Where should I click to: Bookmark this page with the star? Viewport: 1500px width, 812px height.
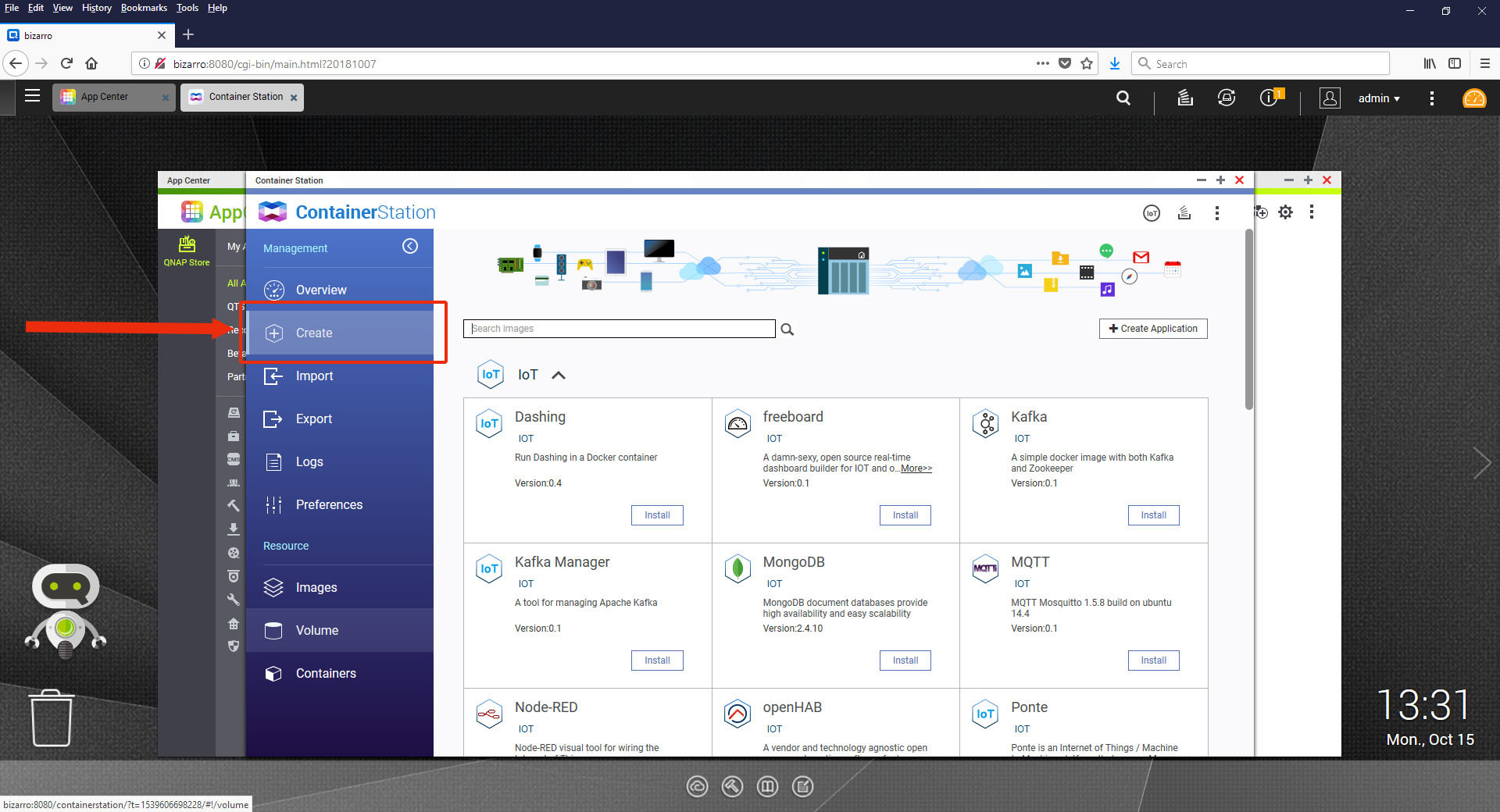1087,63
